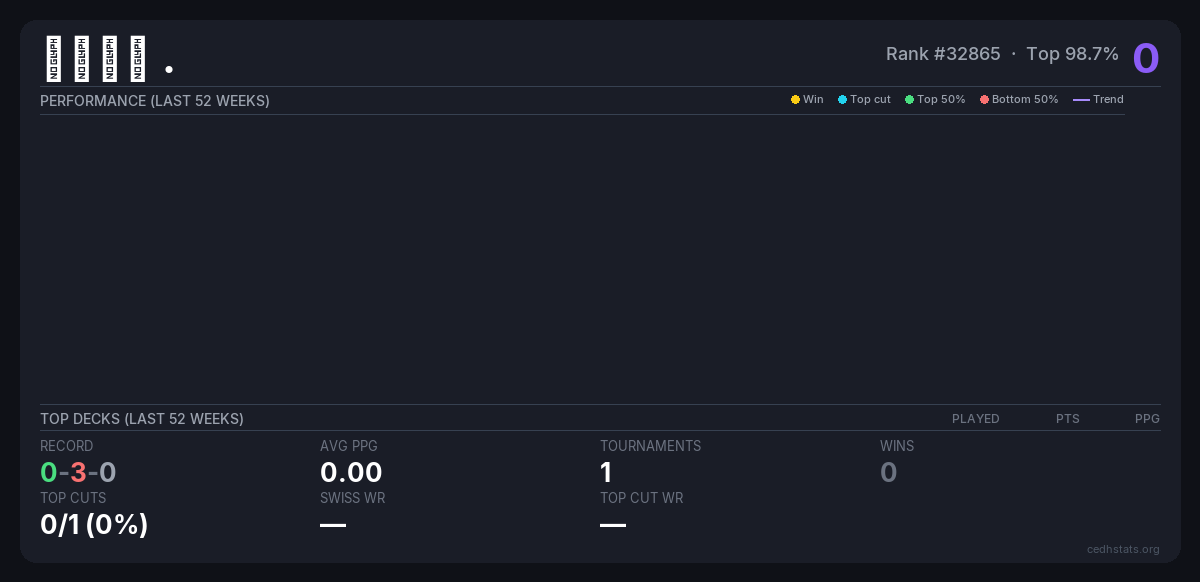Toggle the Win series legend label
1200x582 pixels.
pyautogui.click(x=813, y=100)
